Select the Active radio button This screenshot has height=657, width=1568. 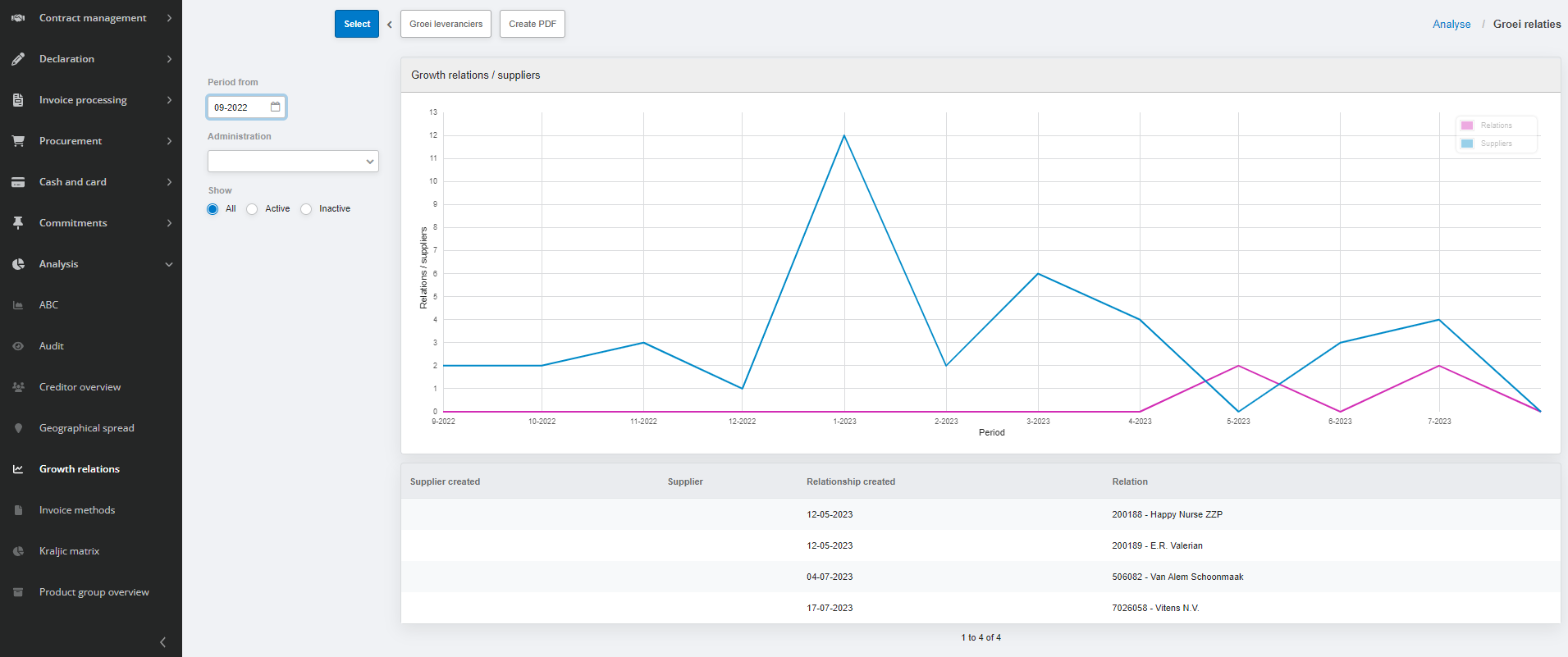point(252,209)
